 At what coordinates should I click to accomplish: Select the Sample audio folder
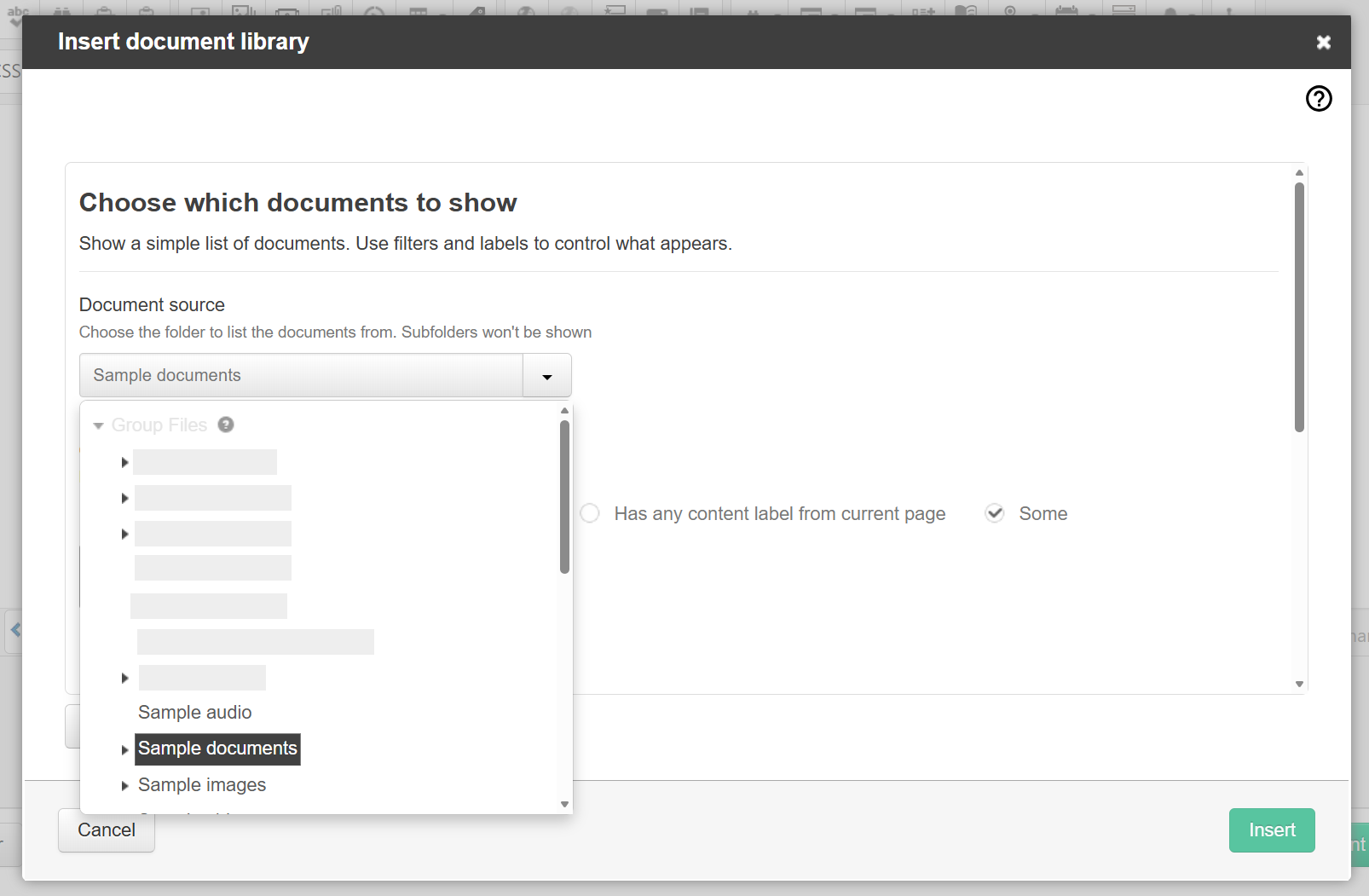[194, 713]
